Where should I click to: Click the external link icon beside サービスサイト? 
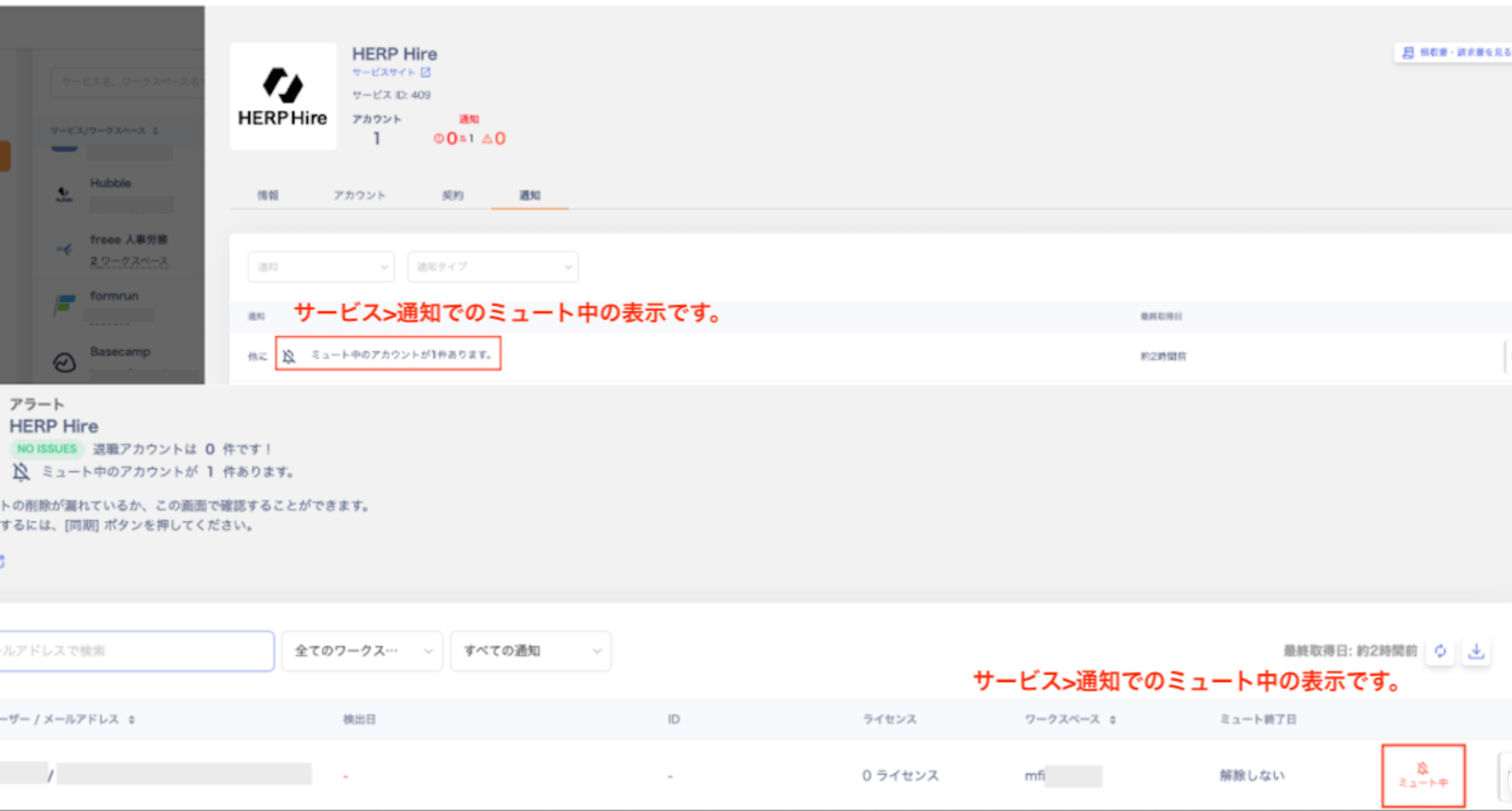425,72
